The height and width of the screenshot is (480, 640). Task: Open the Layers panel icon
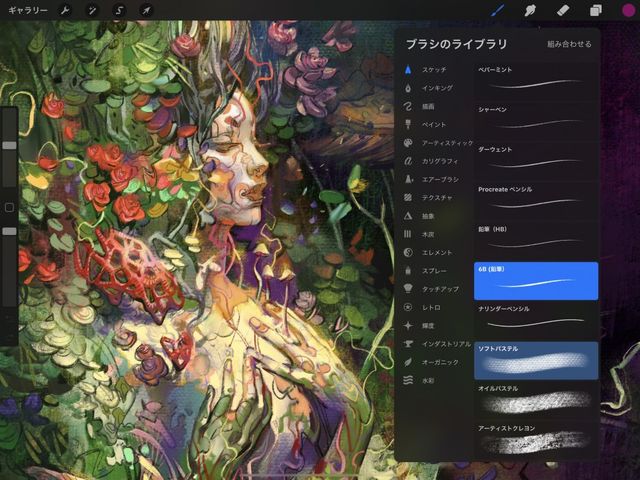pyautogui.click(x=596, y=10)
